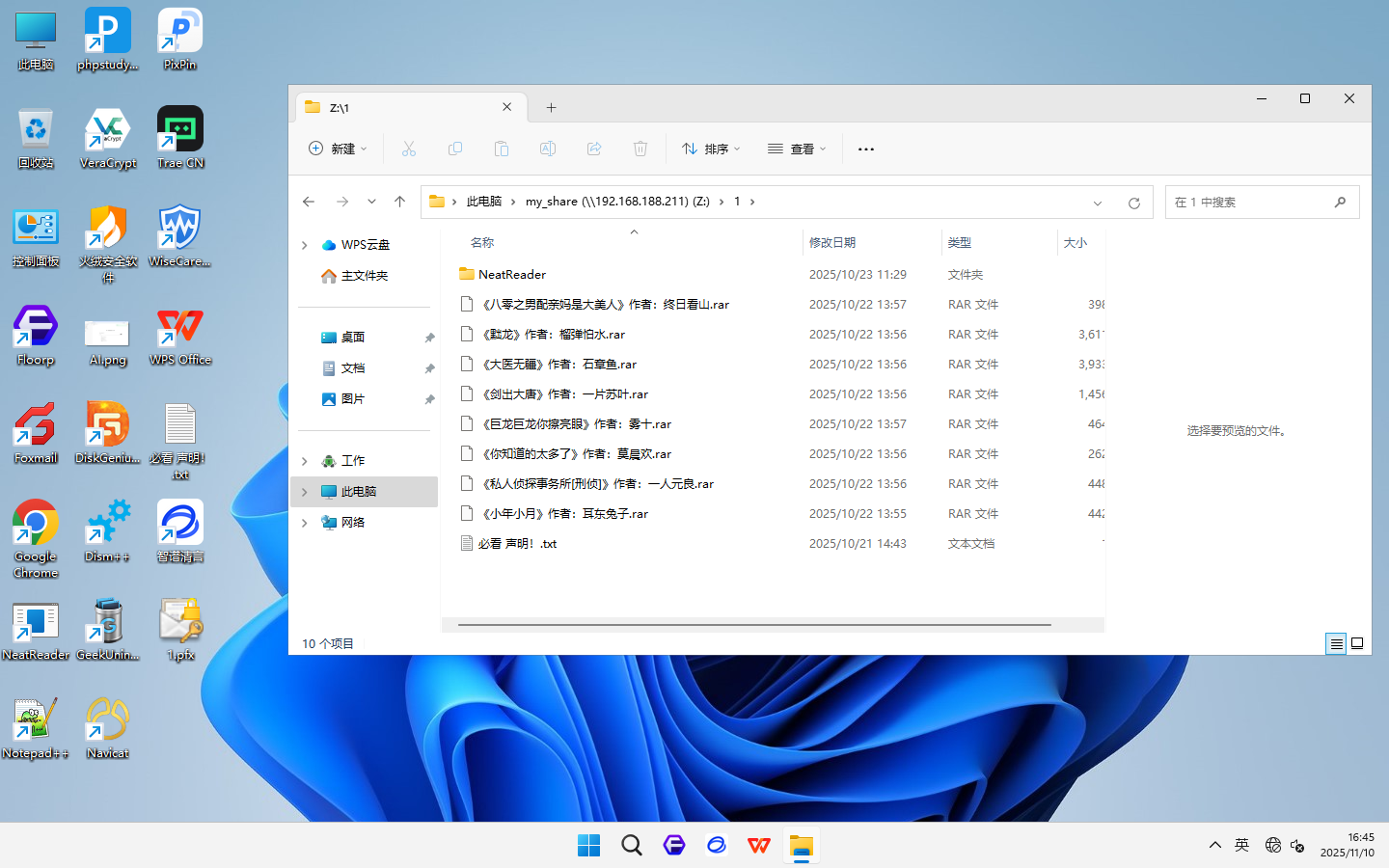
Task: Select the Z:\1 Explorer tab
Action: pyautogui.click(x=407, y=108)
